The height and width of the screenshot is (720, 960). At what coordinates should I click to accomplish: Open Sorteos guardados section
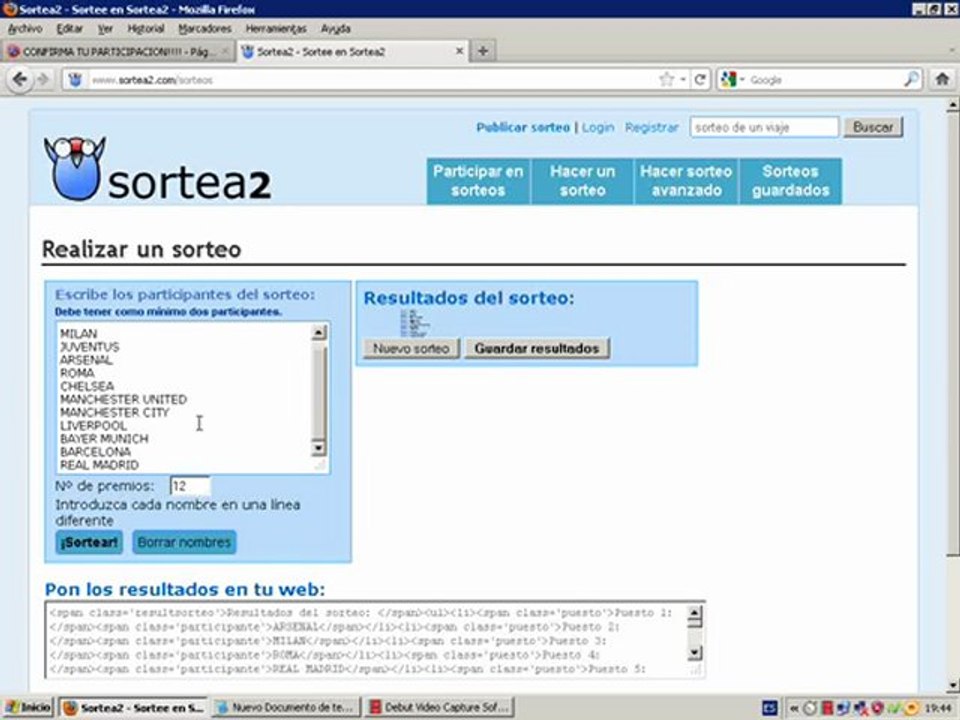[x=790, y=181]
